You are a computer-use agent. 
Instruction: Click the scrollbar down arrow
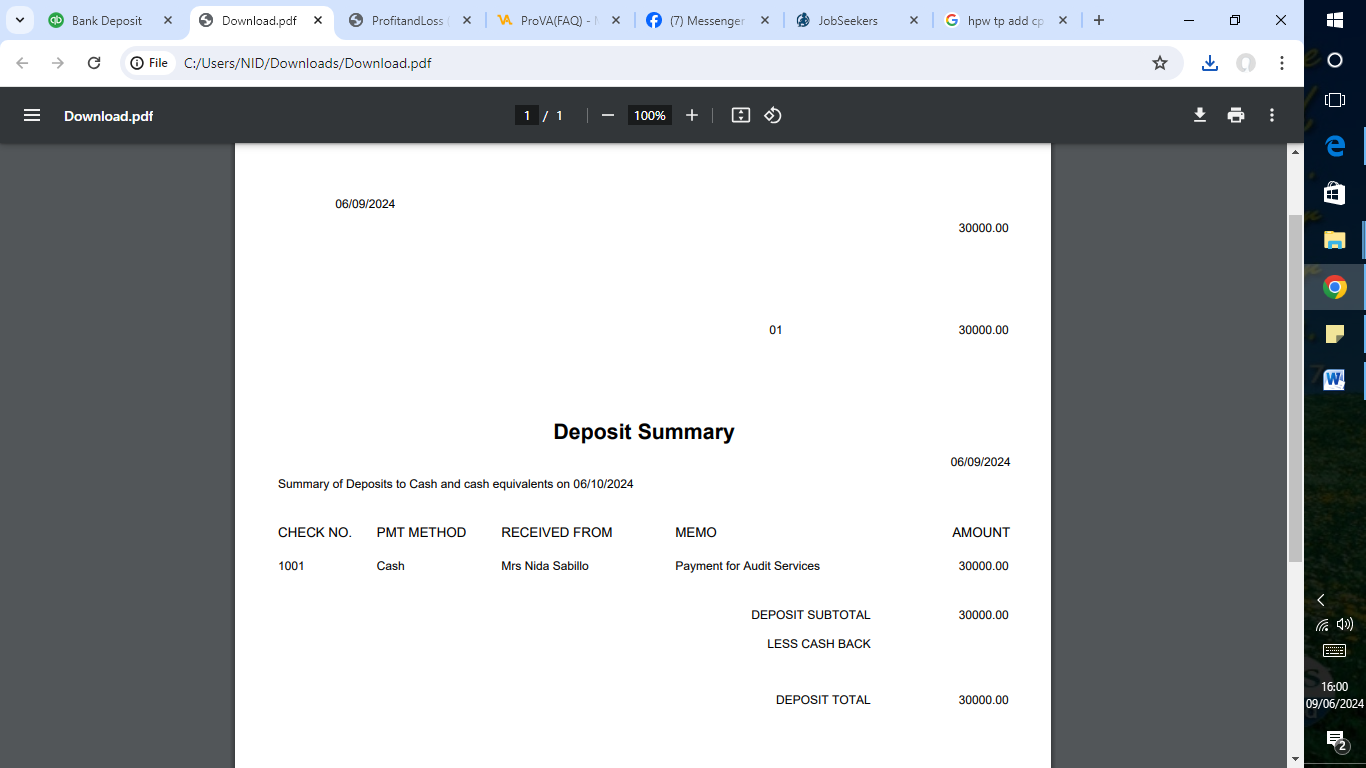(1295, 758)
